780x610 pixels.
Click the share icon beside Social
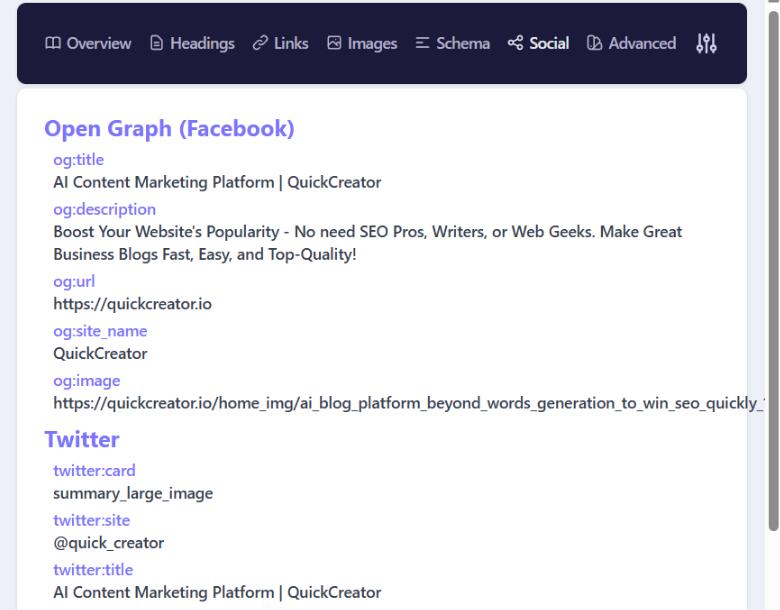pyautogui.click(x=515, y=43)
